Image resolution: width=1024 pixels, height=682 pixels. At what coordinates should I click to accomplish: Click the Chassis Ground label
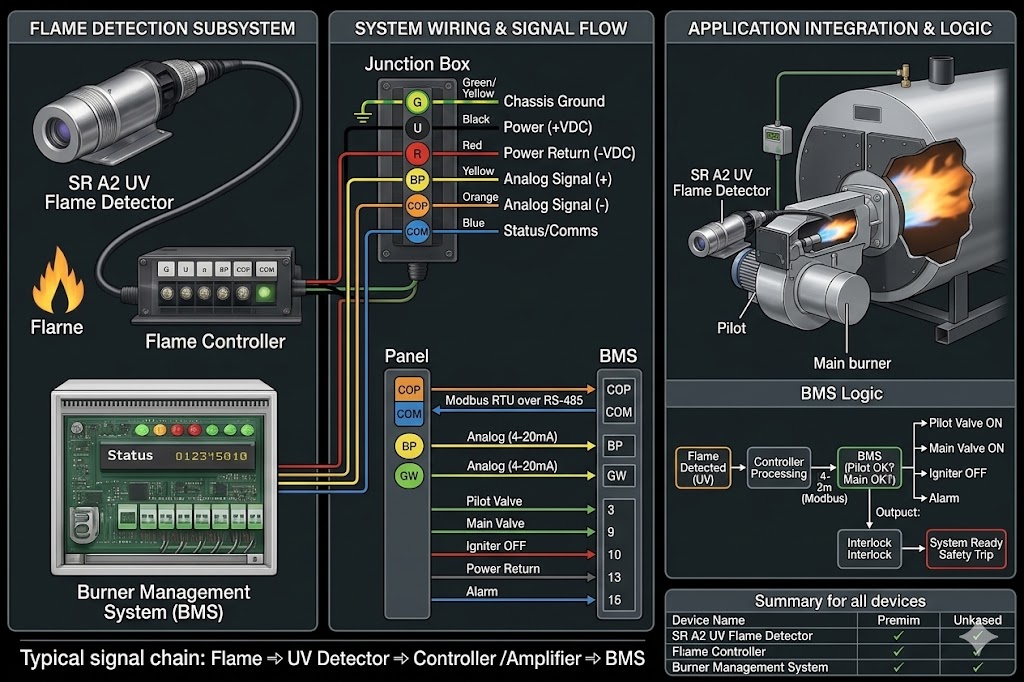click(554, 101)
